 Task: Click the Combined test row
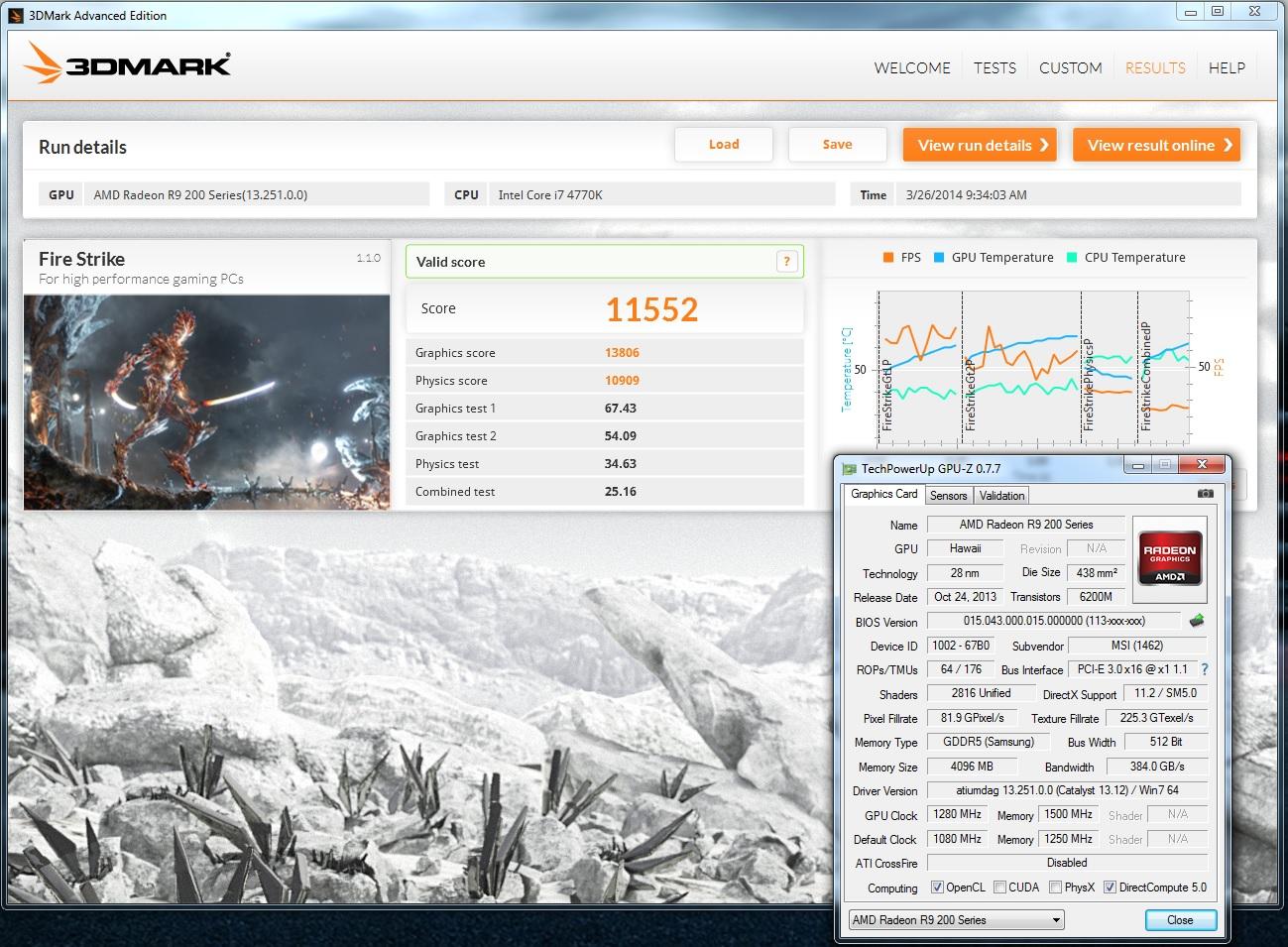point(604,492)
